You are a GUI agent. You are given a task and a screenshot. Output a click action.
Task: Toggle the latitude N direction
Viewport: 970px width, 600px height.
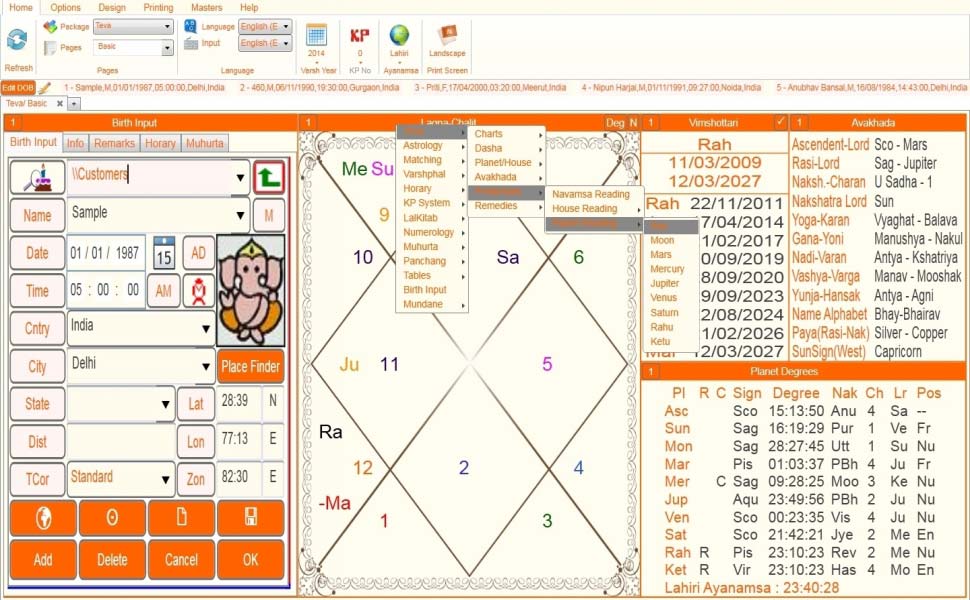(x=273, y=401)
